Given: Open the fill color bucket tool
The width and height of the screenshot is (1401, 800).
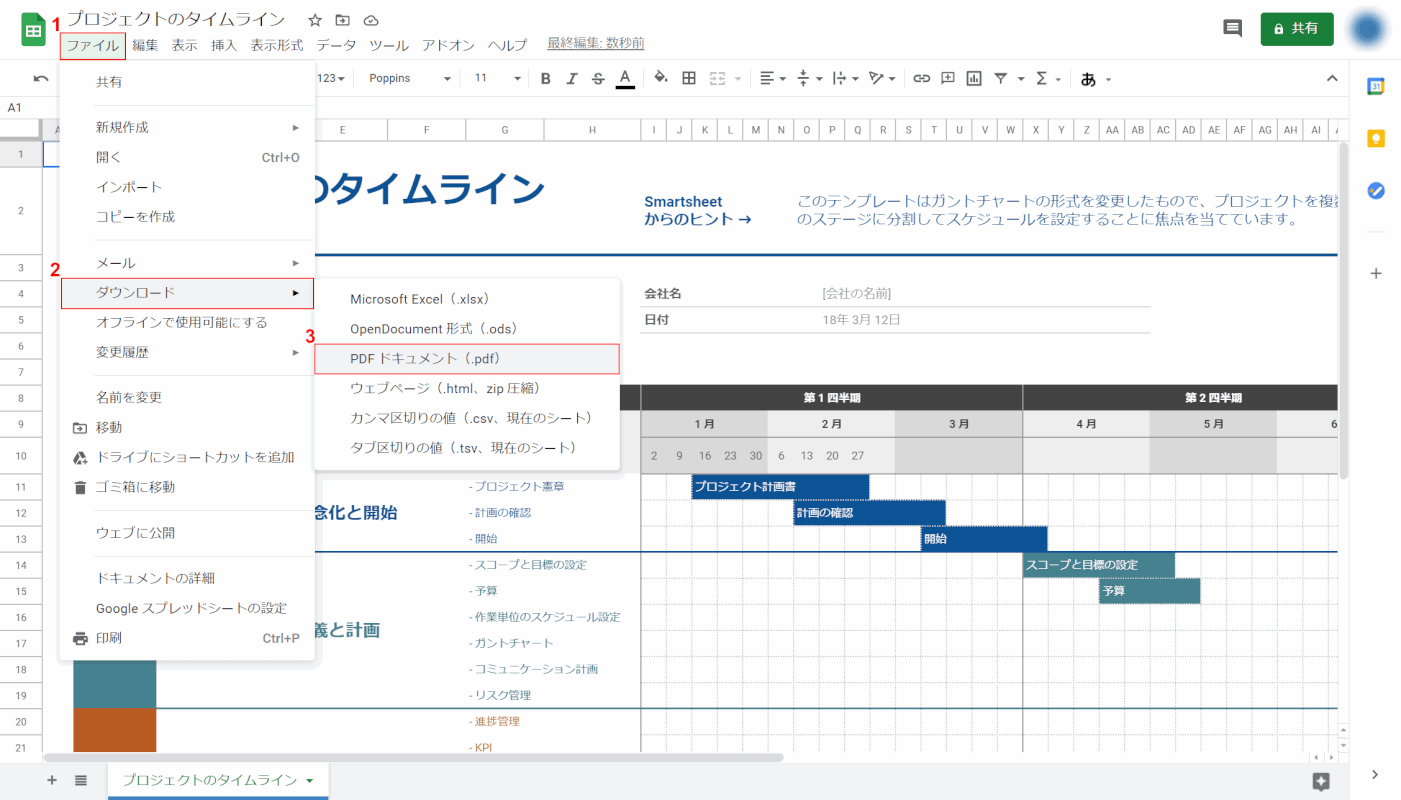Looking at the screenshot, I should 660,79.
